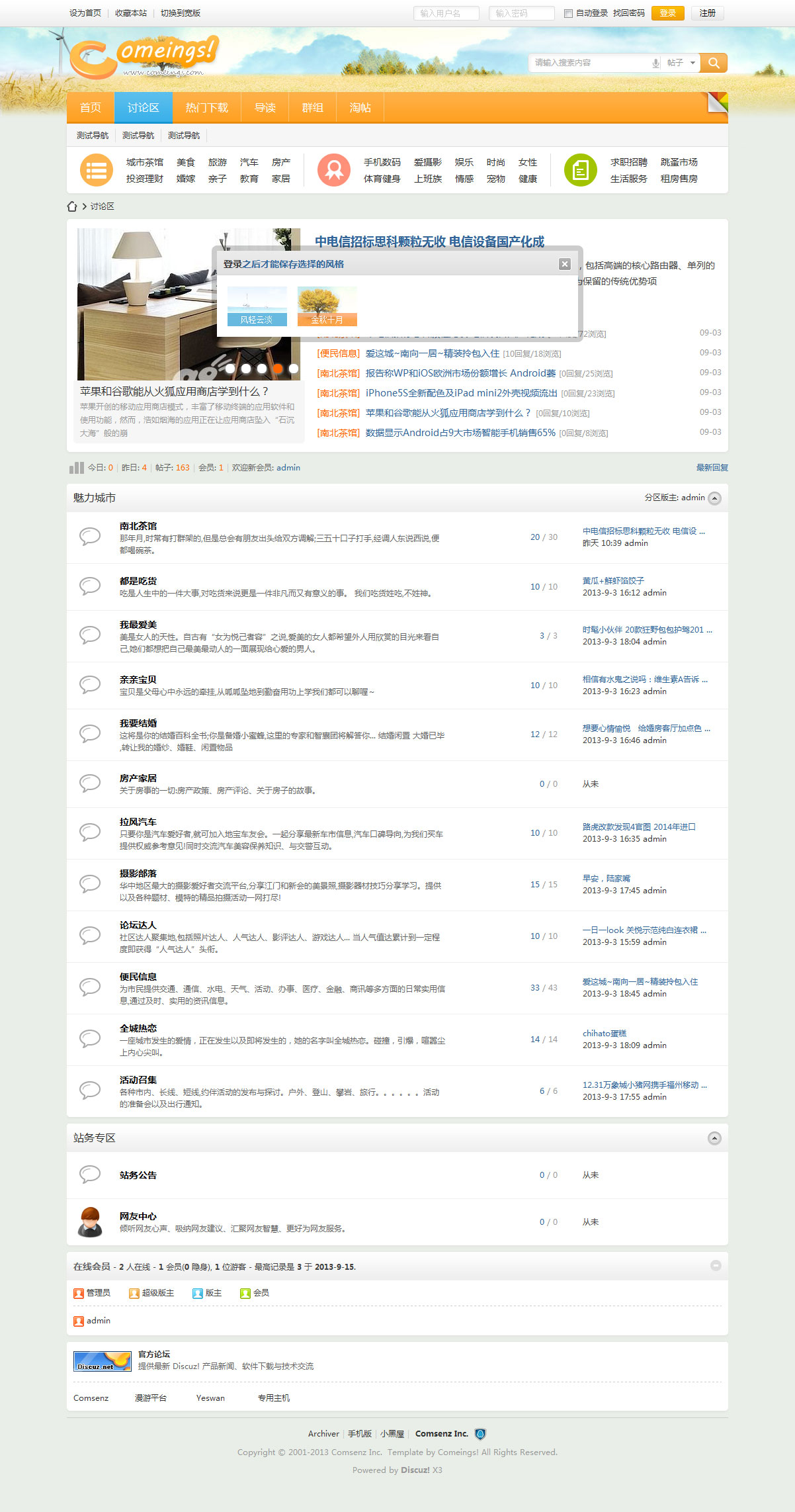The height and width of the screenshot is (1512, 795).
Task: Click the speech bubble icon for 活动召集
Action: pos(90,1090)
